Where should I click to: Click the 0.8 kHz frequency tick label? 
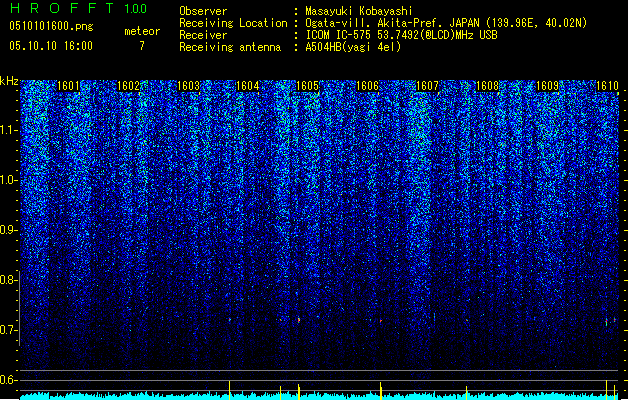coord(8,280)
